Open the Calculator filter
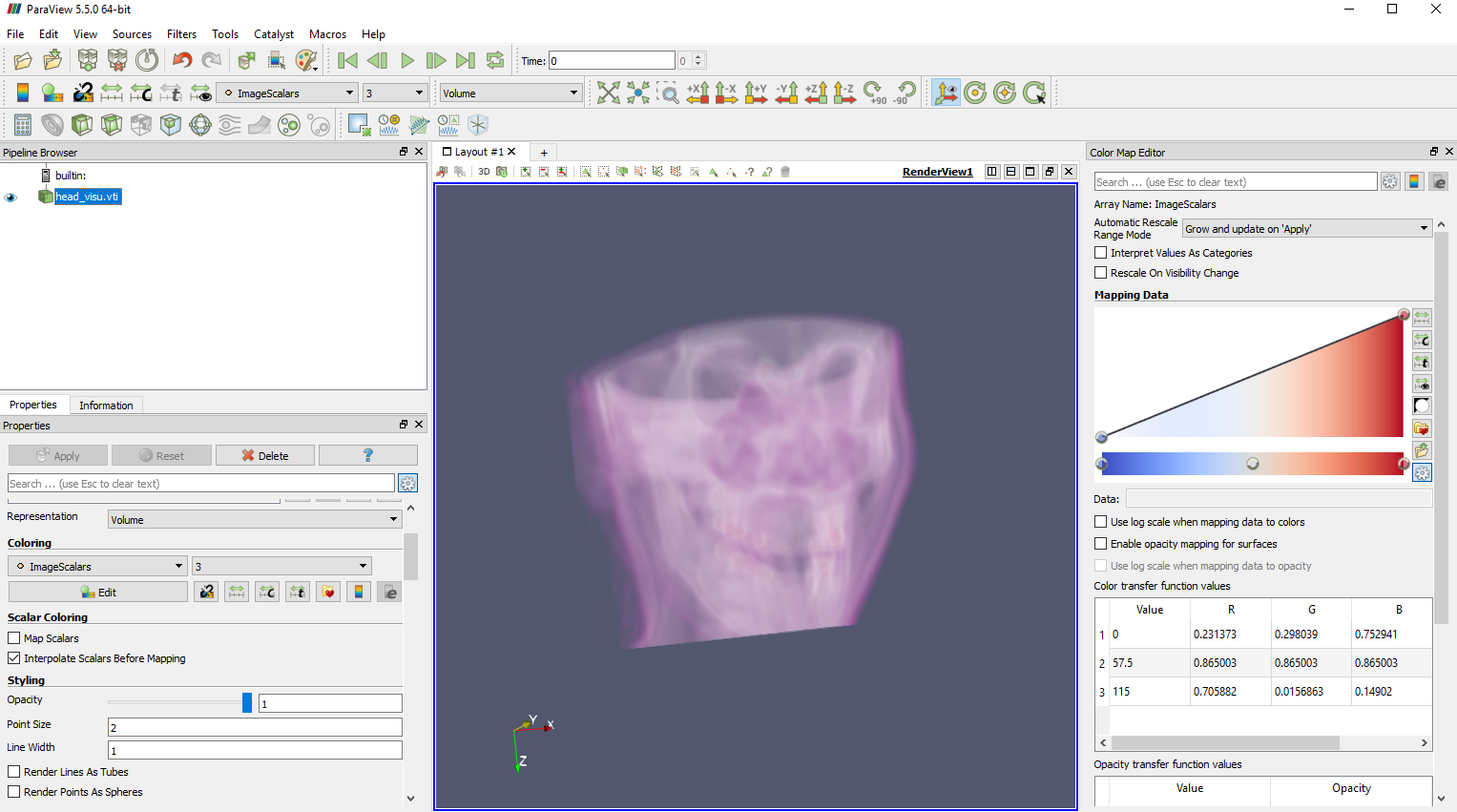The image size is (1457, 812). (x=23, y=124)
